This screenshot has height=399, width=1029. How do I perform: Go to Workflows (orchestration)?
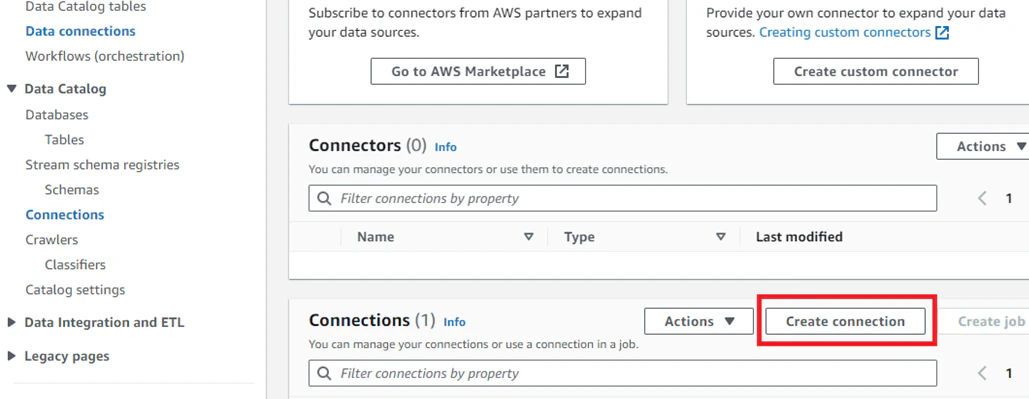[x=104, y=56]
